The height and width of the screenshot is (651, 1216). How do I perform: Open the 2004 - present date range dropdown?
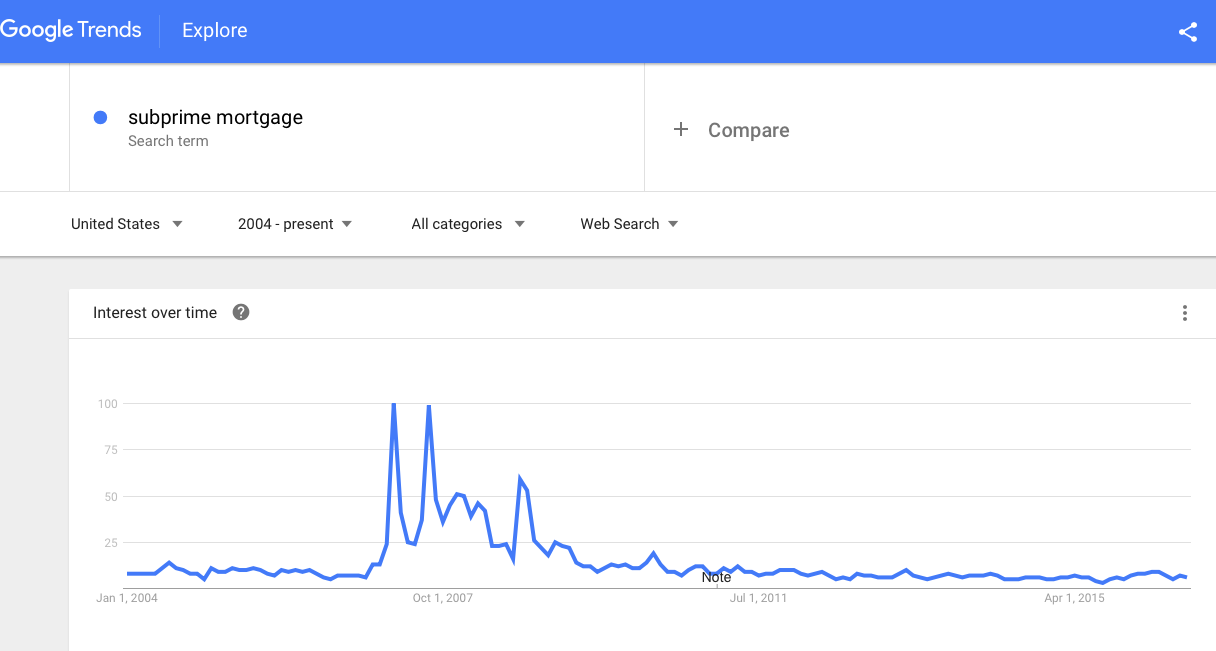(295, 224)
